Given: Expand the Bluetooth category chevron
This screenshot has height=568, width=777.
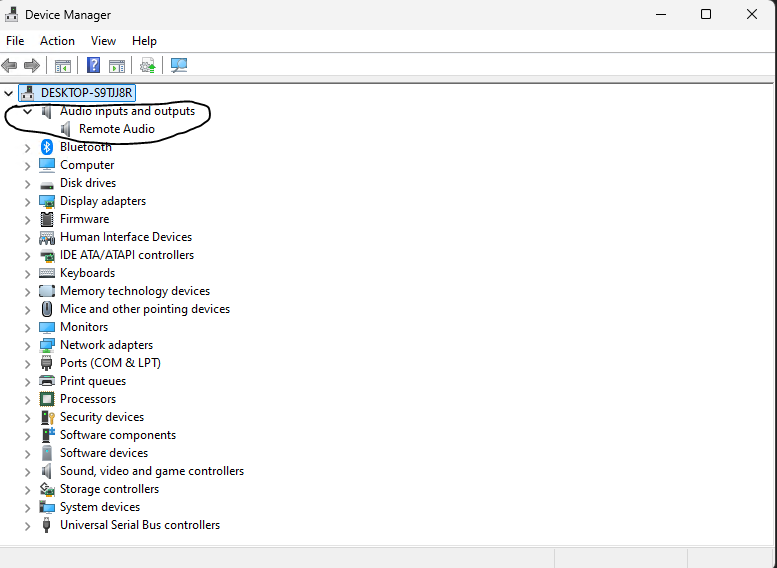Looking at the screenshot, I should click(27, 148).
